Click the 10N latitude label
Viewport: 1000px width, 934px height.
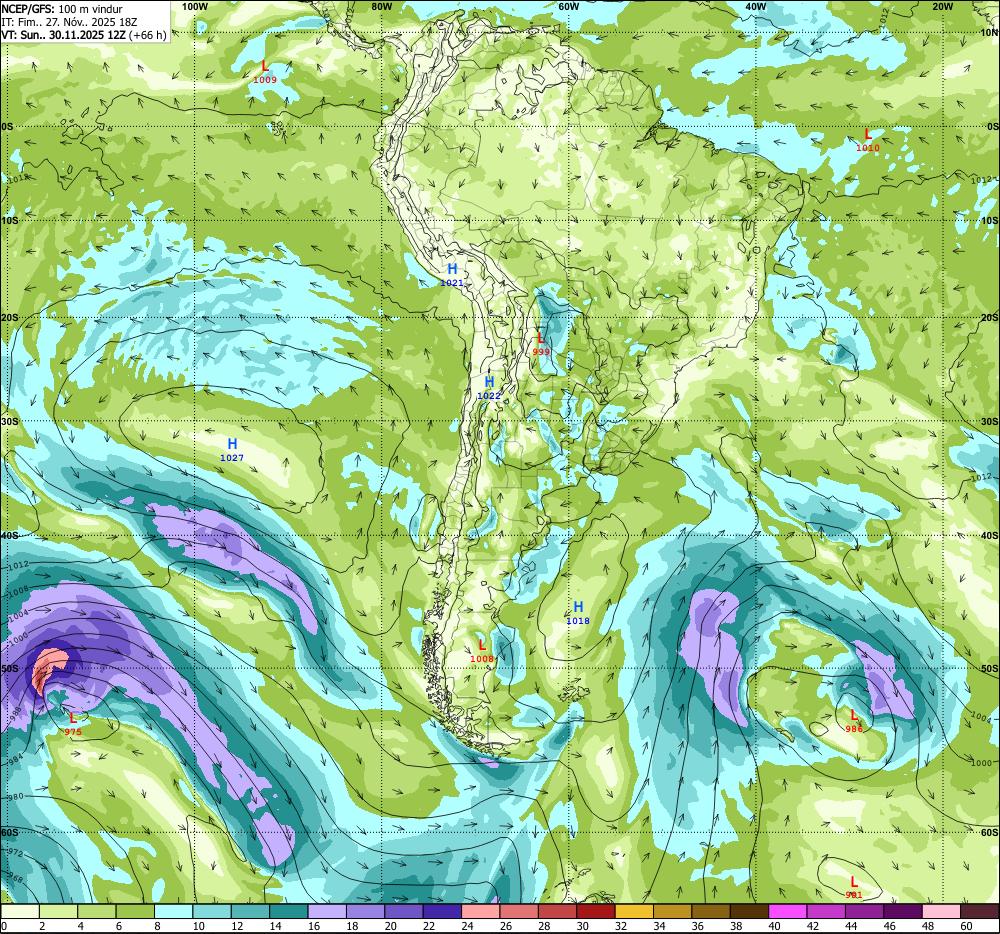[989, 33]
